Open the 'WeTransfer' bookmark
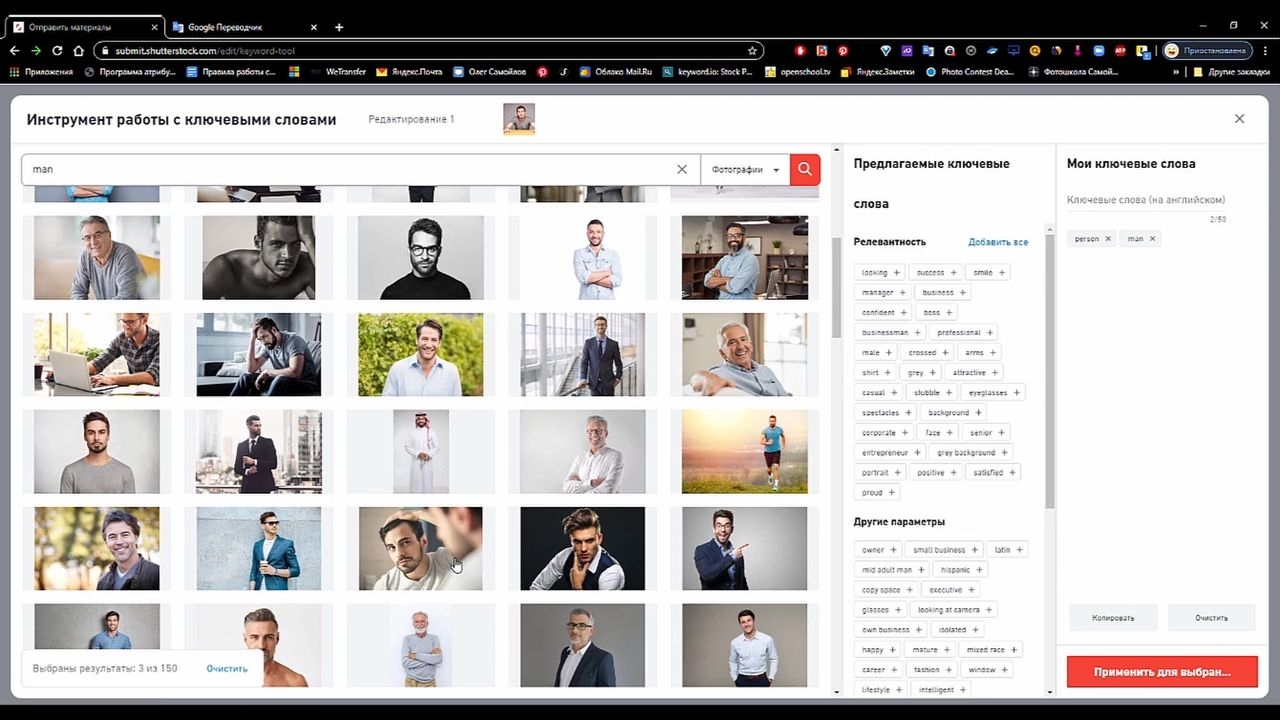Image resolution: width=1280 pixels, height=720 pixels. 338,72
